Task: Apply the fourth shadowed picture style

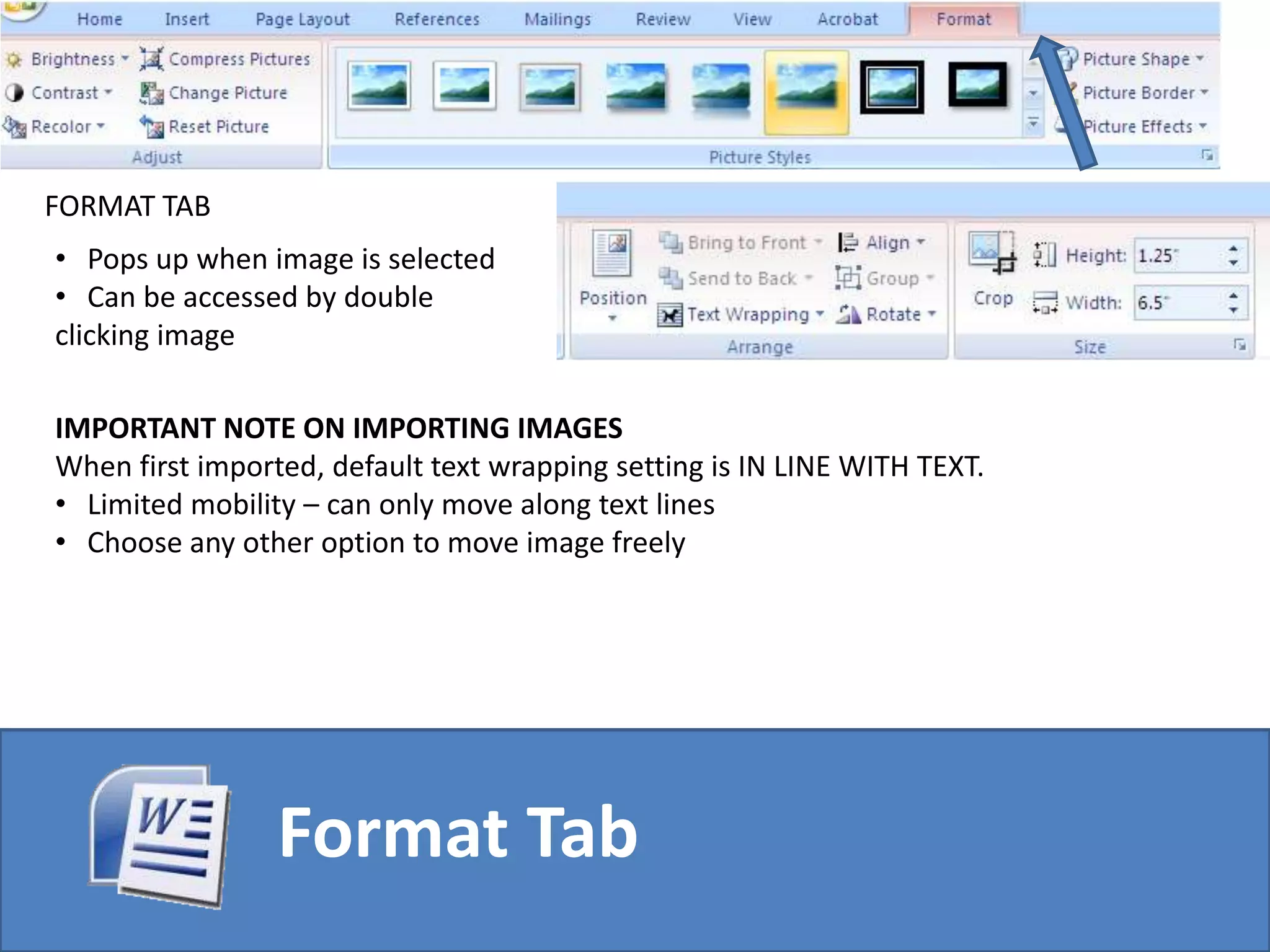Action: 636,87
